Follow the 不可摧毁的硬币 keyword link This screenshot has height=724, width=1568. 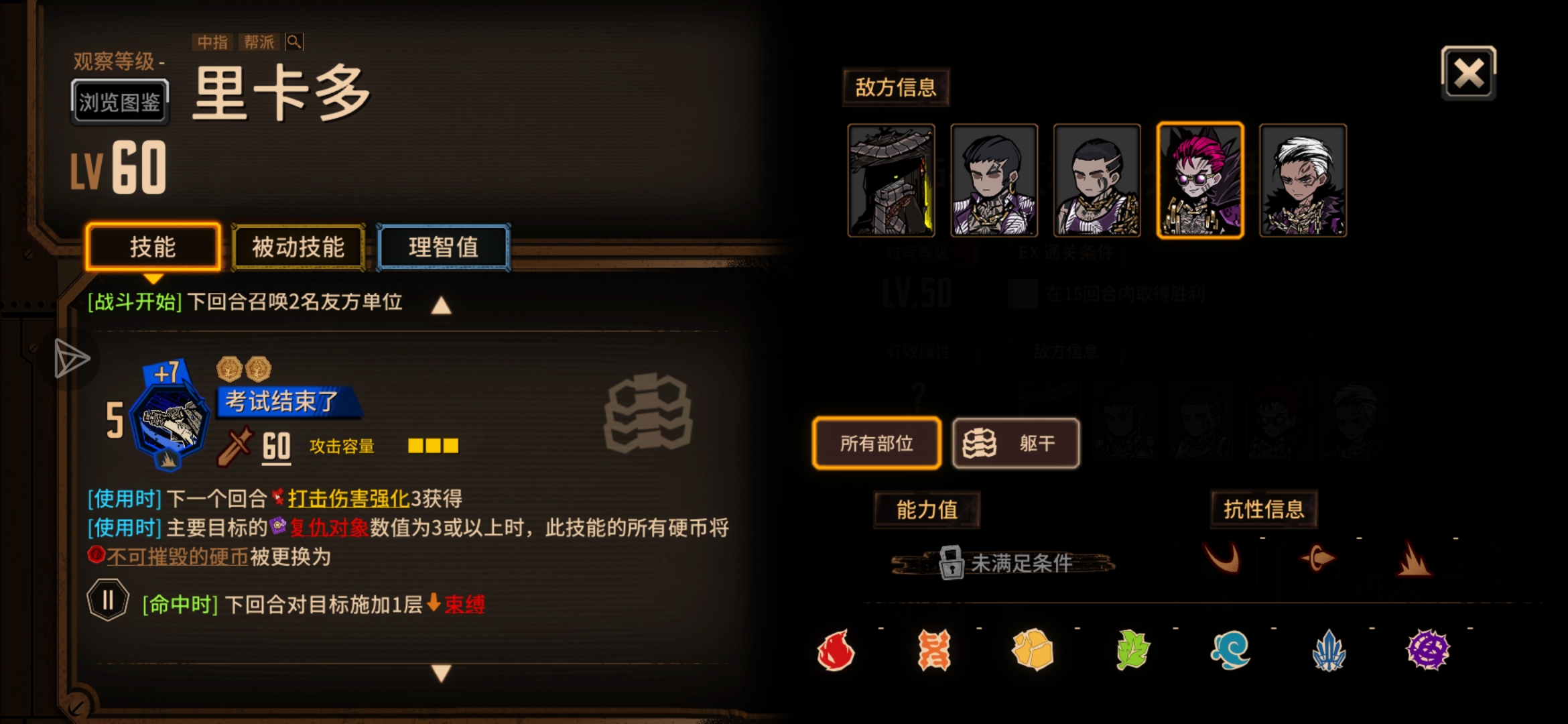pos(178,557)
